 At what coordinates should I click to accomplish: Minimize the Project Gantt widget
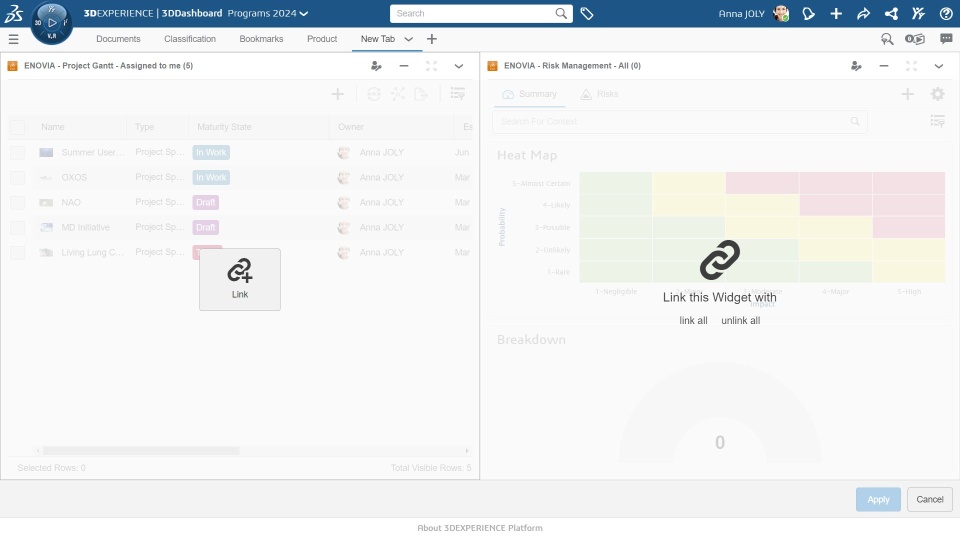(403, 66)
